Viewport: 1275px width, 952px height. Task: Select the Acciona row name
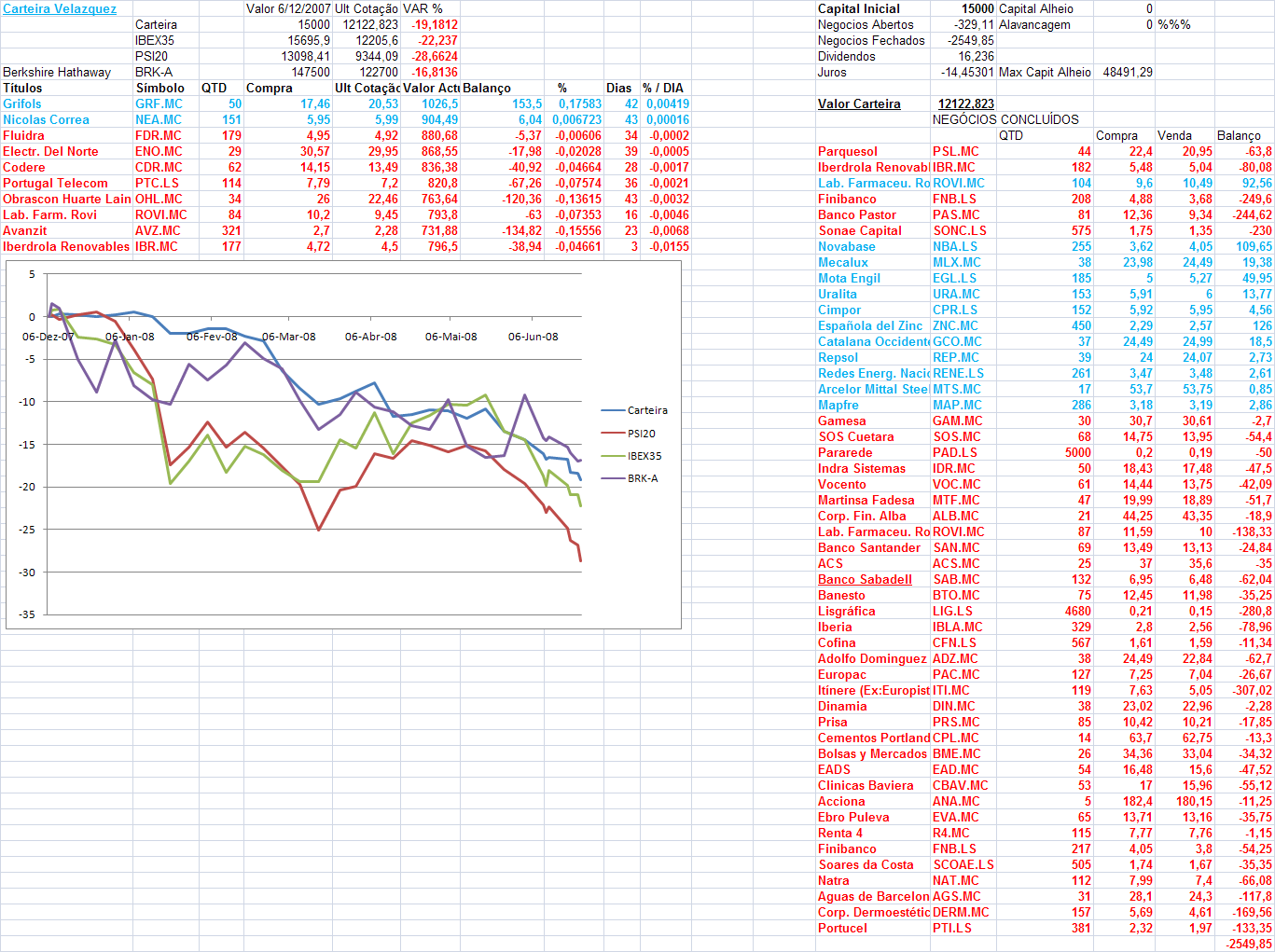tap(841, 802)
